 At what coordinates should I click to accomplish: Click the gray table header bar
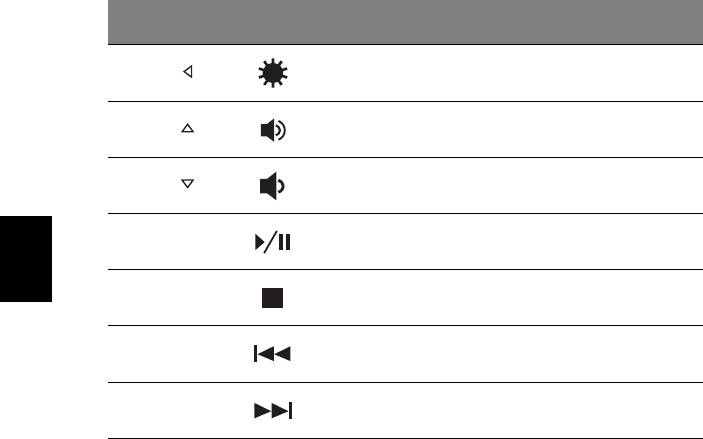pyautogui.click(x=405, y=22)
